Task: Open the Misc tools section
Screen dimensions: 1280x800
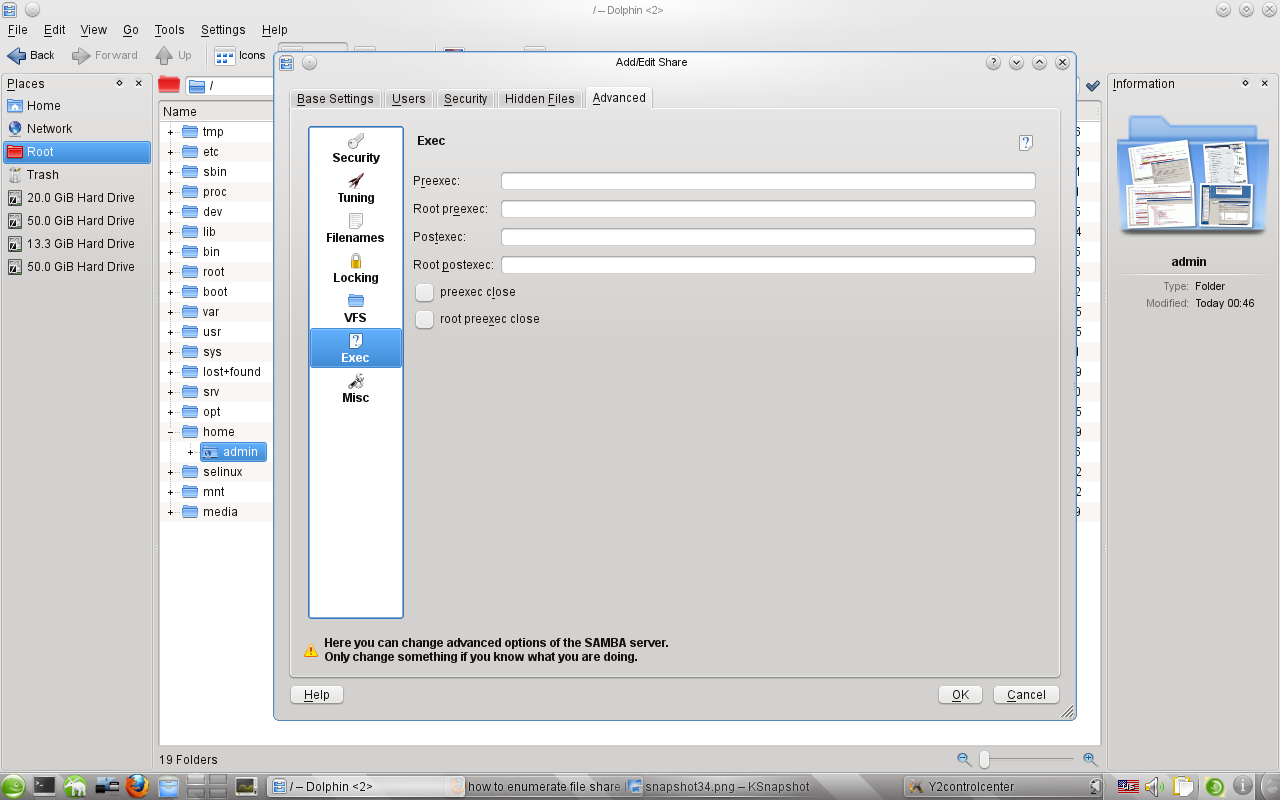Action: point(356,388)
